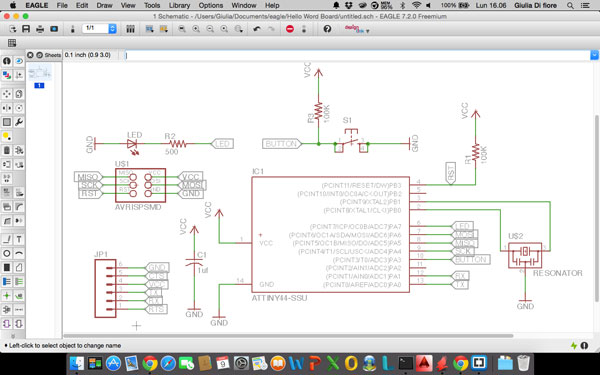Screen dimensions: 600x375
Task: Select the Group tool
Action: click(x=7, y=122)
